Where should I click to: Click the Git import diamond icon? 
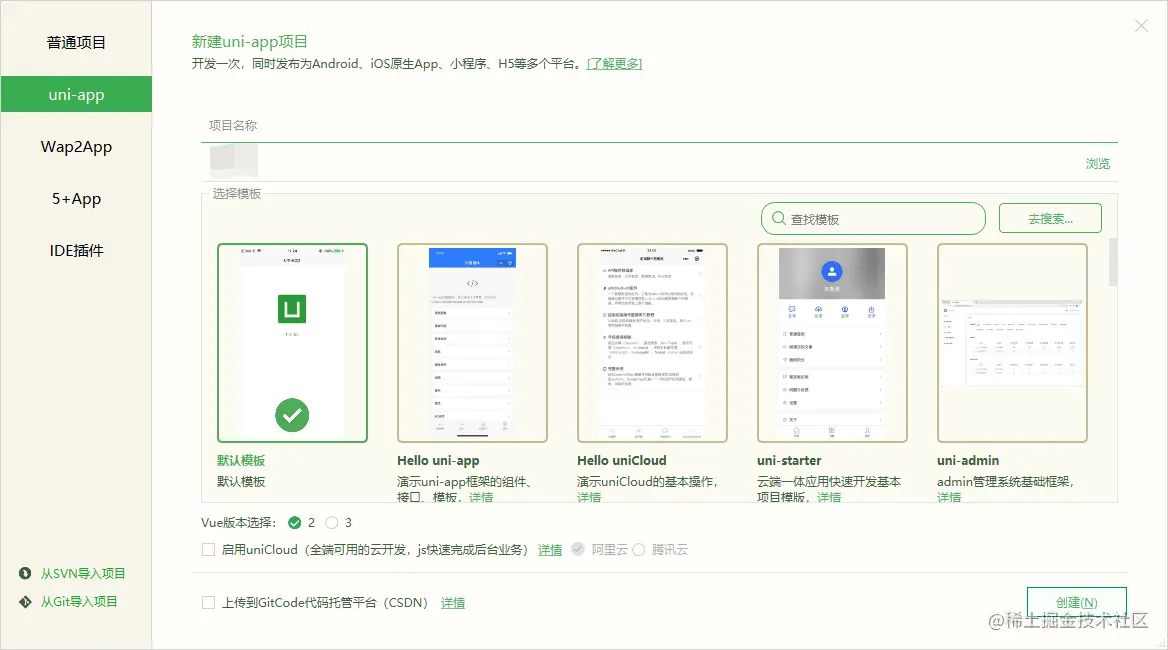(25, 602)
